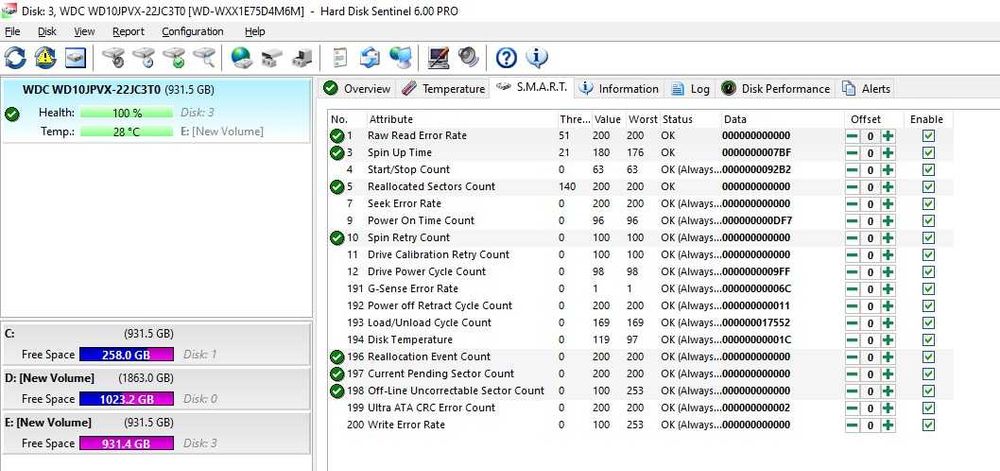This screenshot has width=1000, height=471.
Task: Toggle Enable checkbox for Power On Time Count
Action: pos(928,221)
